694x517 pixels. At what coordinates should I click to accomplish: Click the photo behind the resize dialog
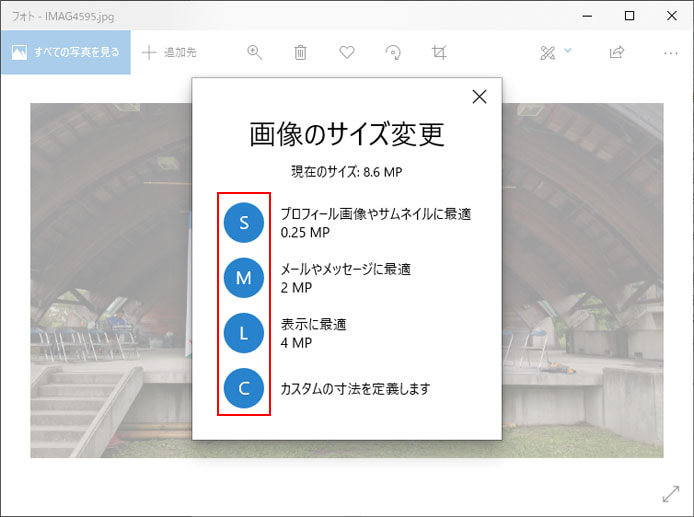coord(111,280)
